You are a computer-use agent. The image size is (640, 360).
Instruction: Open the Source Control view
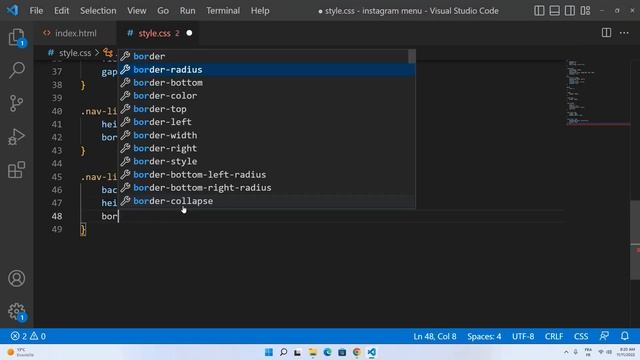16,103
